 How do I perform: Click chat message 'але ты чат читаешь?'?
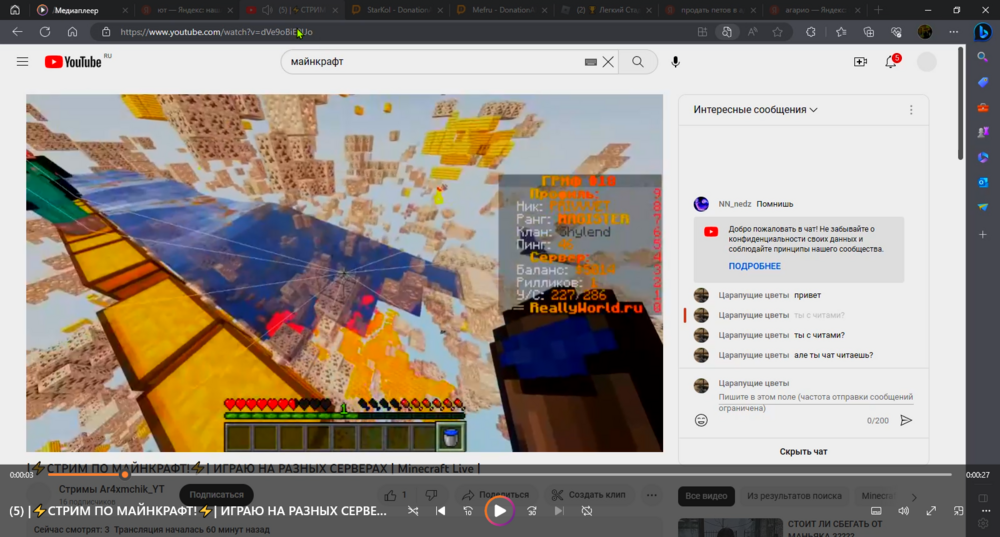[834, 355]
